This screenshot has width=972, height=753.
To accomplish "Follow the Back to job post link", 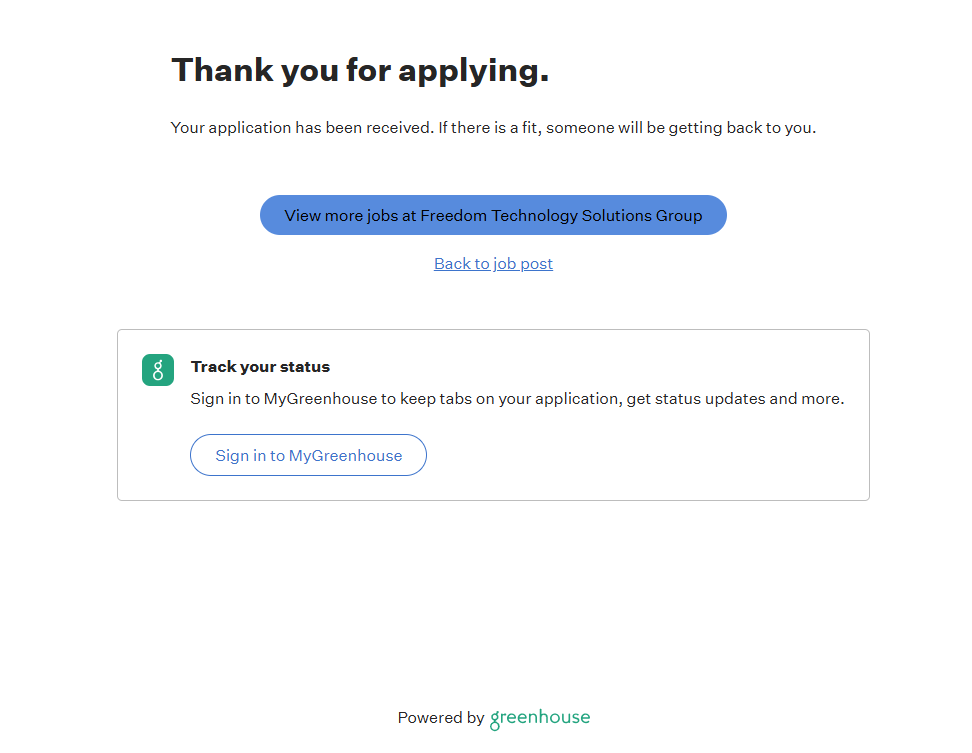I will click(x=493, y=264).
